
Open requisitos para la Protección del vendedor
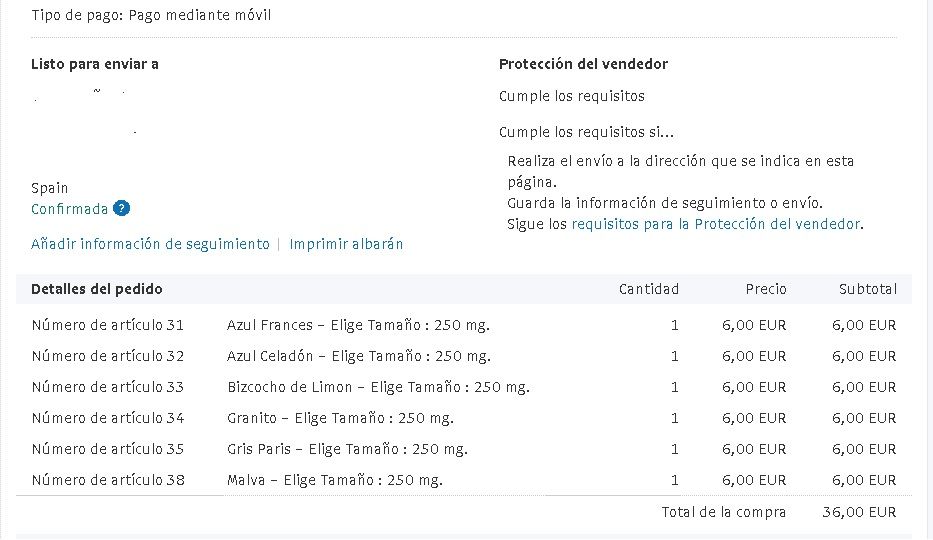[x=716, y=224]
